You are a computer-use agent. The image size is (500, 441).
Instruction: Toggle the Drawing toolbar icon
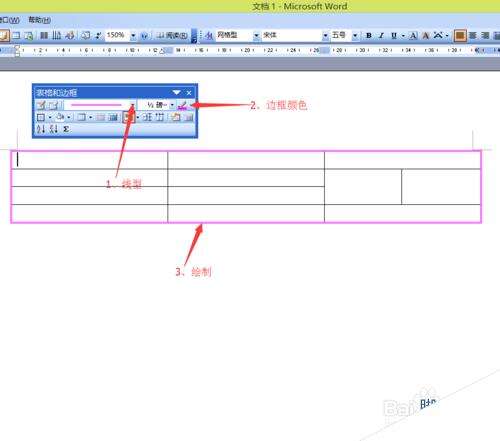[x=70, y=35]
